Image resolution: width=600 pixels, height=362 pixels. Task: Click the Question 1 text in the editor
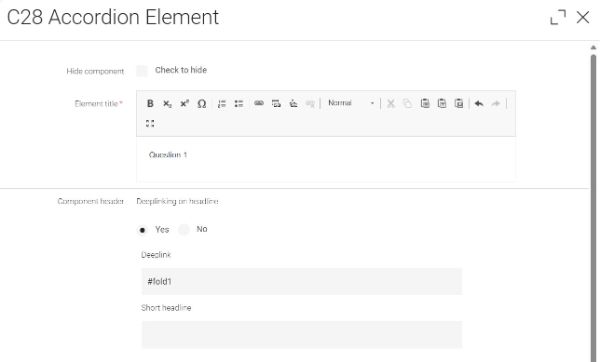click(168, 155)
